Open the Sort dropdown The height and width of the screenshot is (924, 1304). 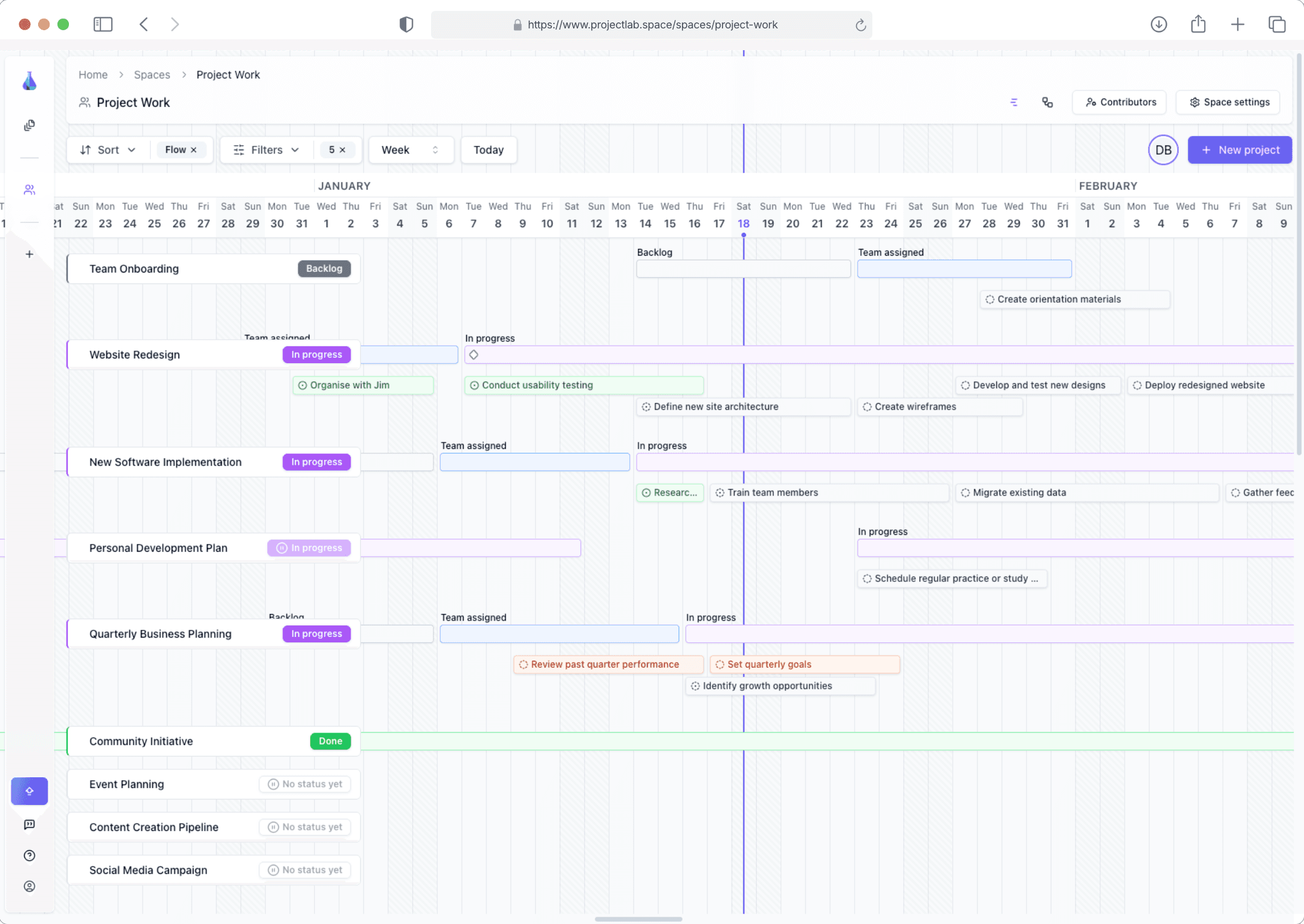(x=108, y=150)
